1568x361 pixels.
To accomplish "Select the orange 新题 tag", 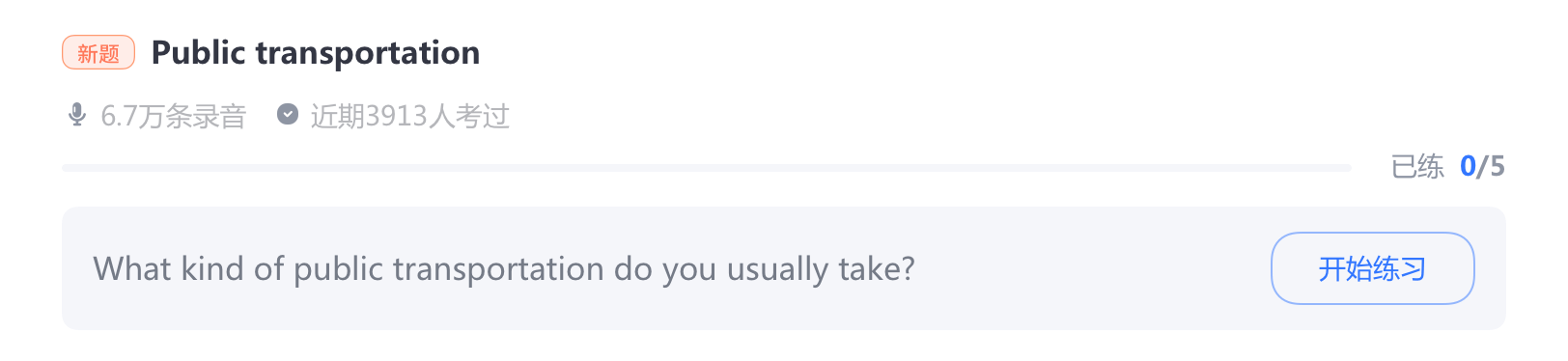I will [98, 52].
